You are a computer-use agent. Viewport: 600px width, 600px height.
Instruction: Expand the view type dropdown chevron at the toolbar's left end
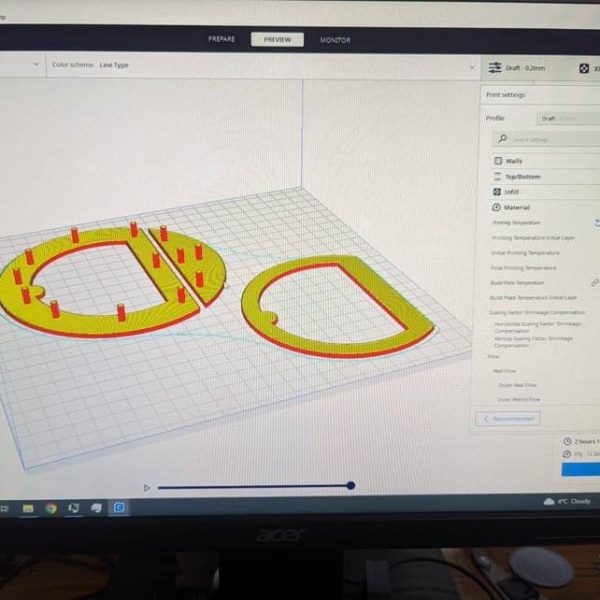click(x=36, y=64)
